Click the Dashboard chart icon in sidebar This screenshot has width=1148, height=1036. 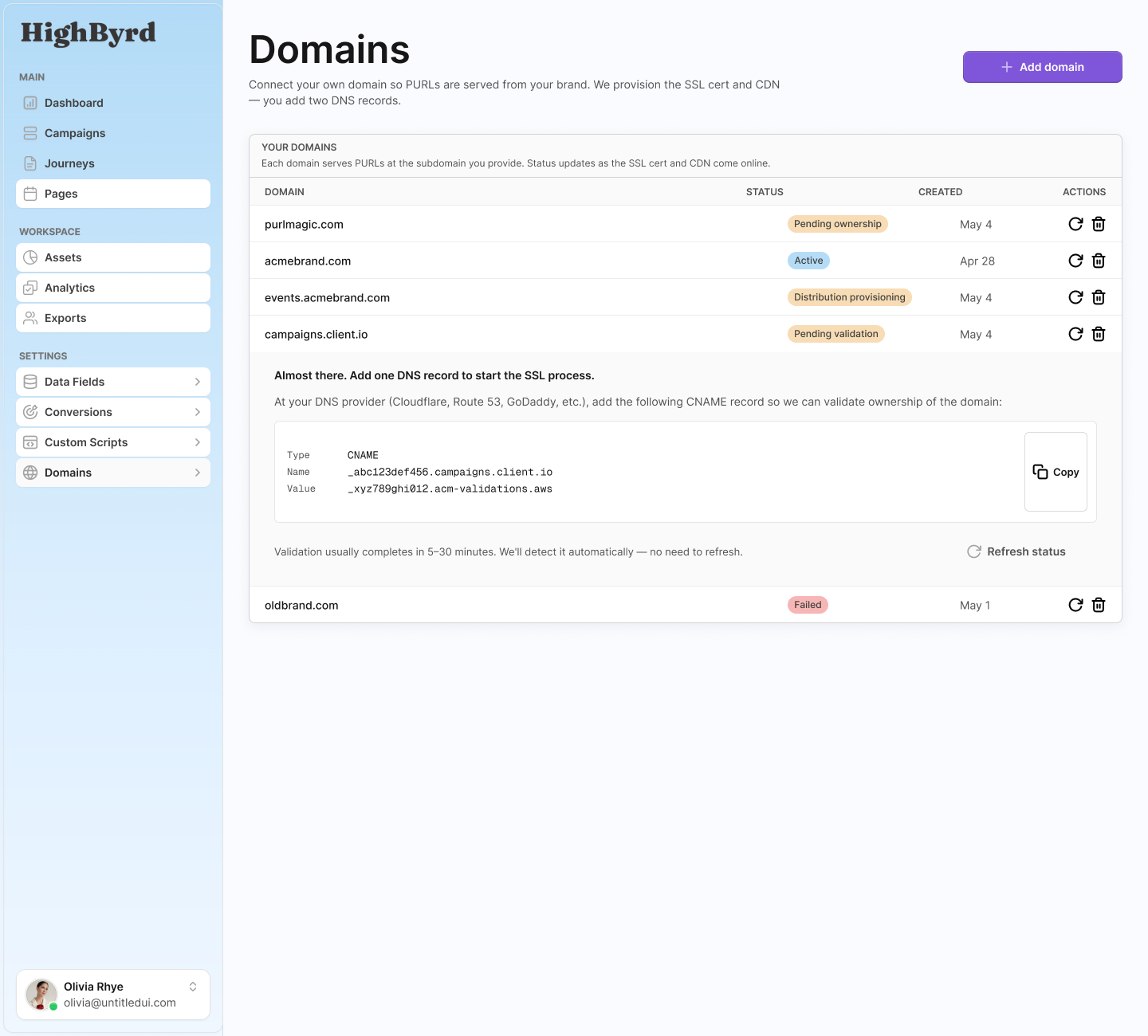click(x=30, y=103)
